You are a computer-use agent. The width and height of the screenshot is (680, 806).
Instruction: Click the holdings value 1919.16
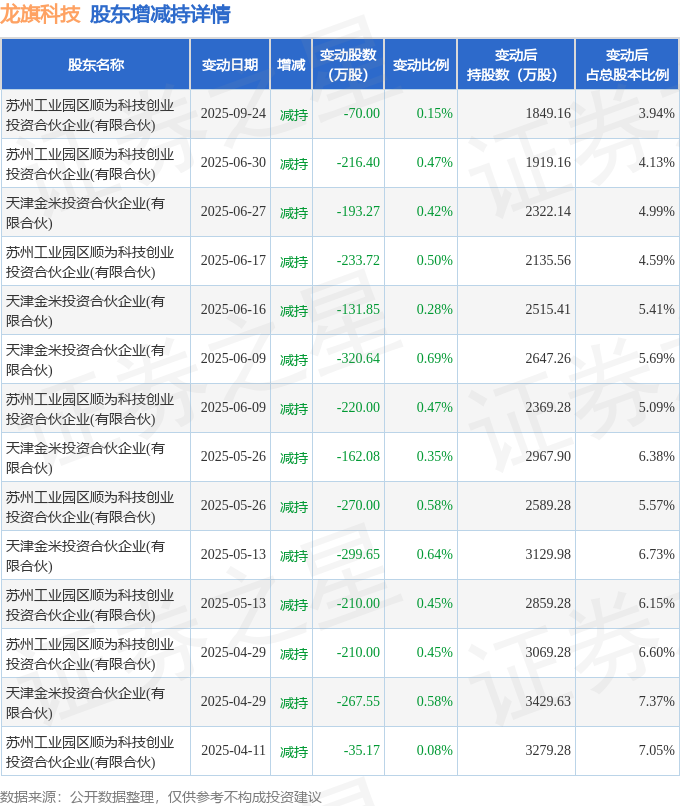(x=548, y=162)
